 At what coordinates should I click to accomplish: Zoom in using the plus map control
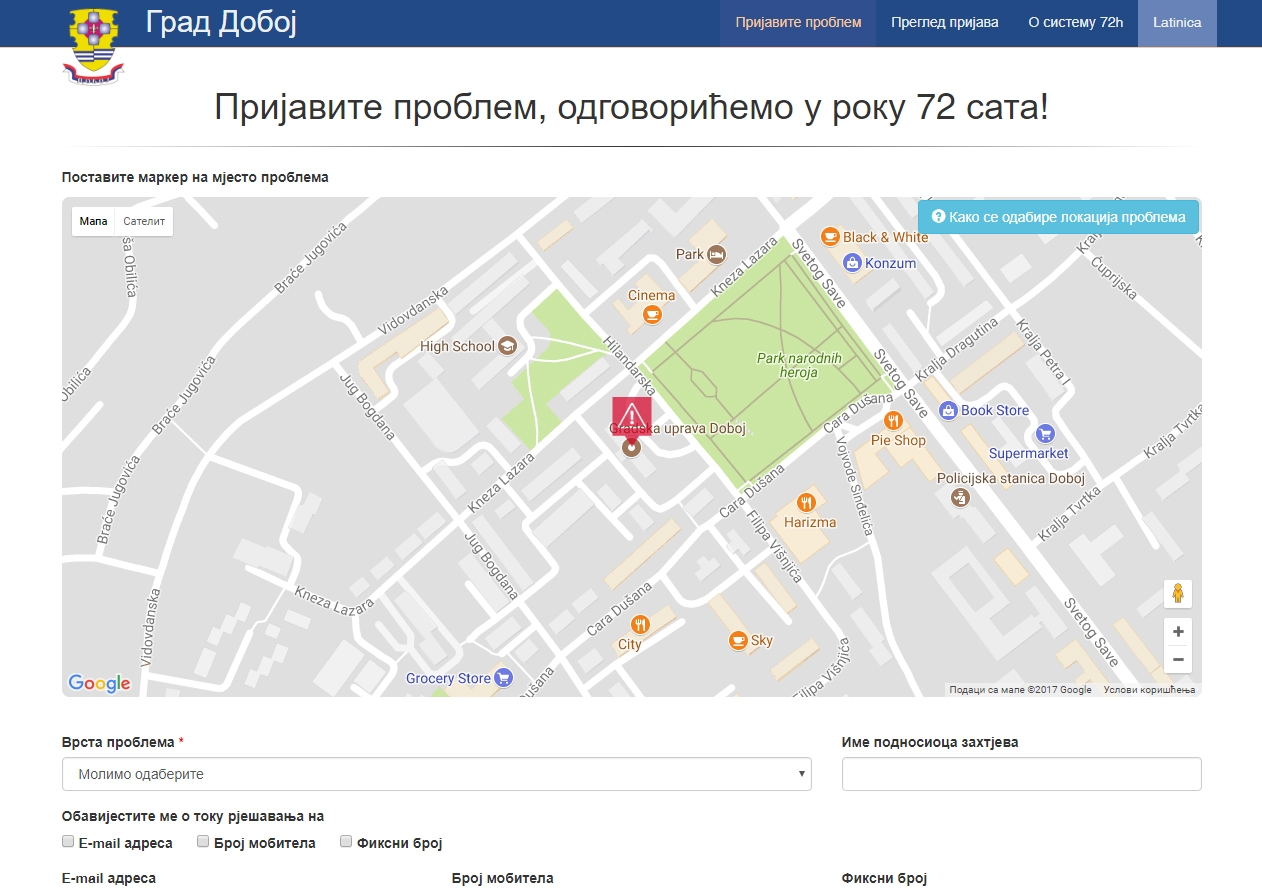[1178, 631]
